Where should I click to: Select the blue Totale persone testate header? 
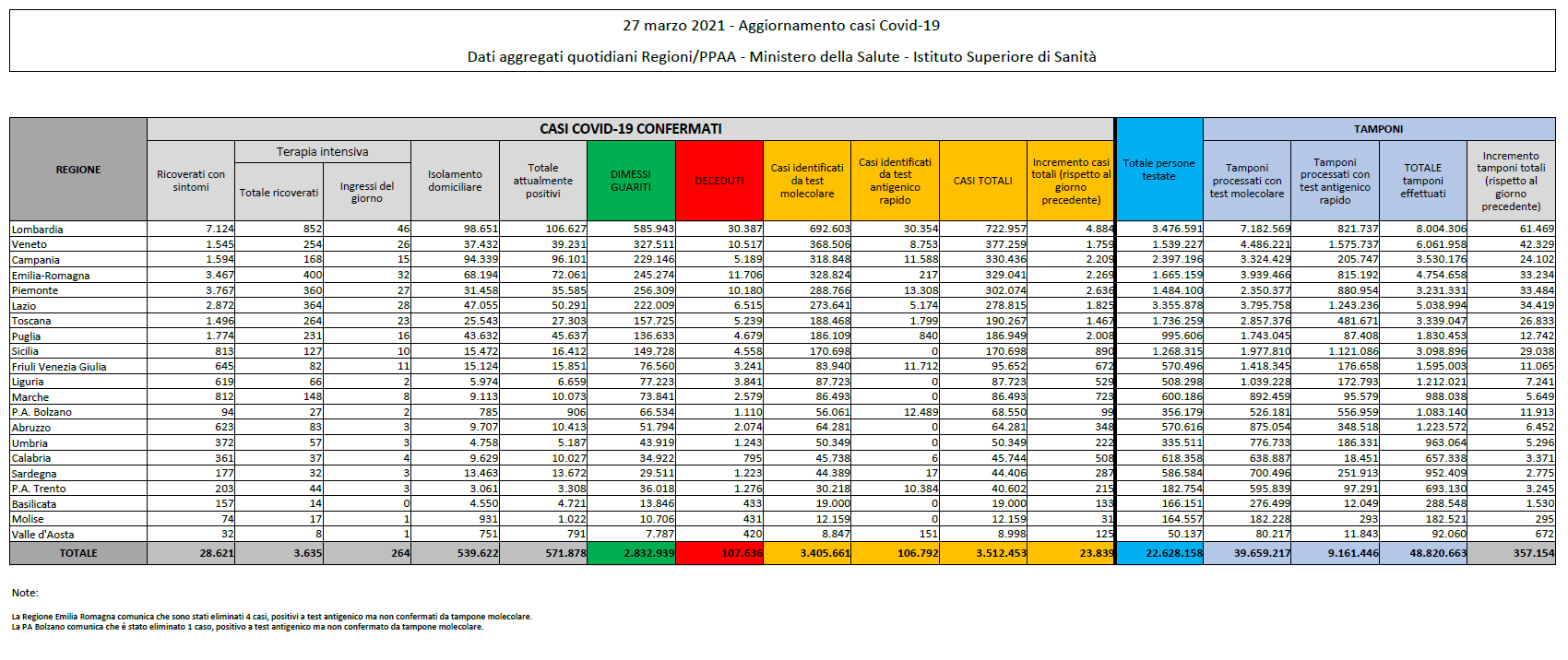click(x=1158, y=170)
